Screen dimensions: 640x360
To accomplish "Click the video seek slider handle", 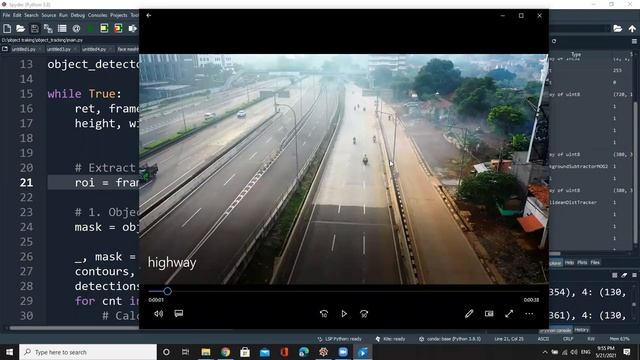I will coord(167,291).
